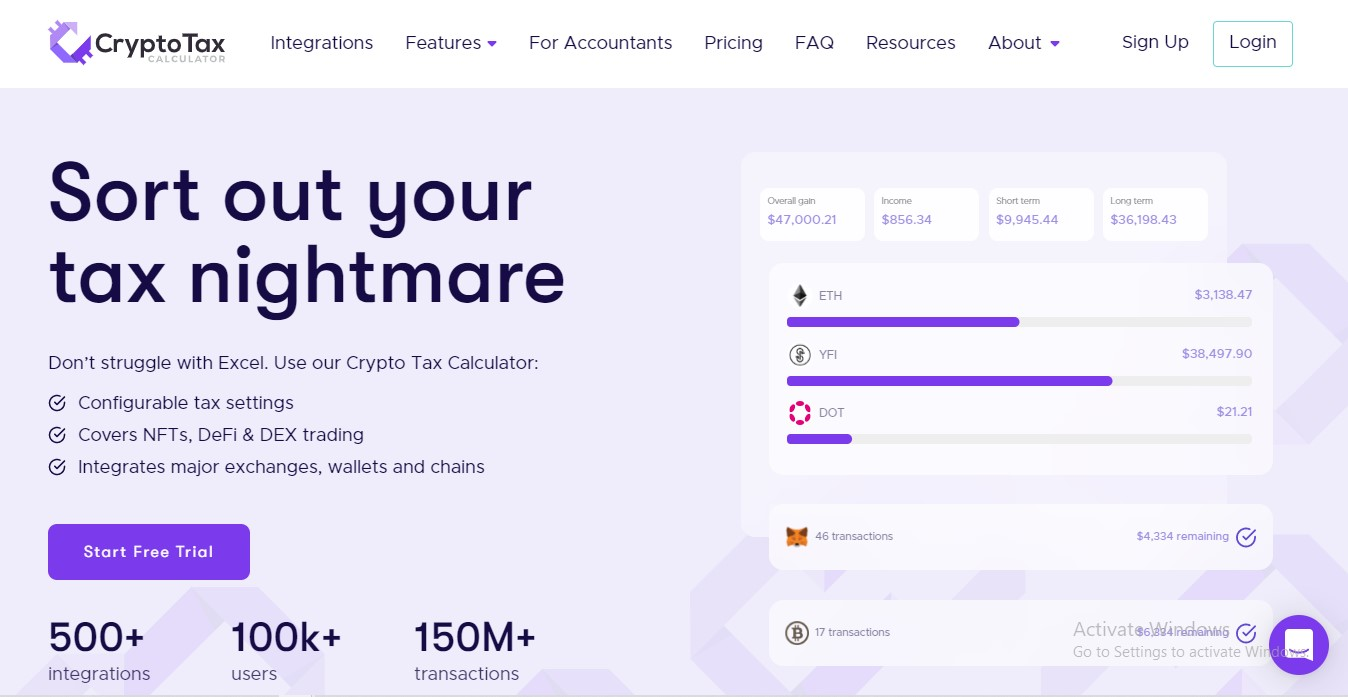
Task: Select the Income $856.34 card
Action: tap(926, 213)
